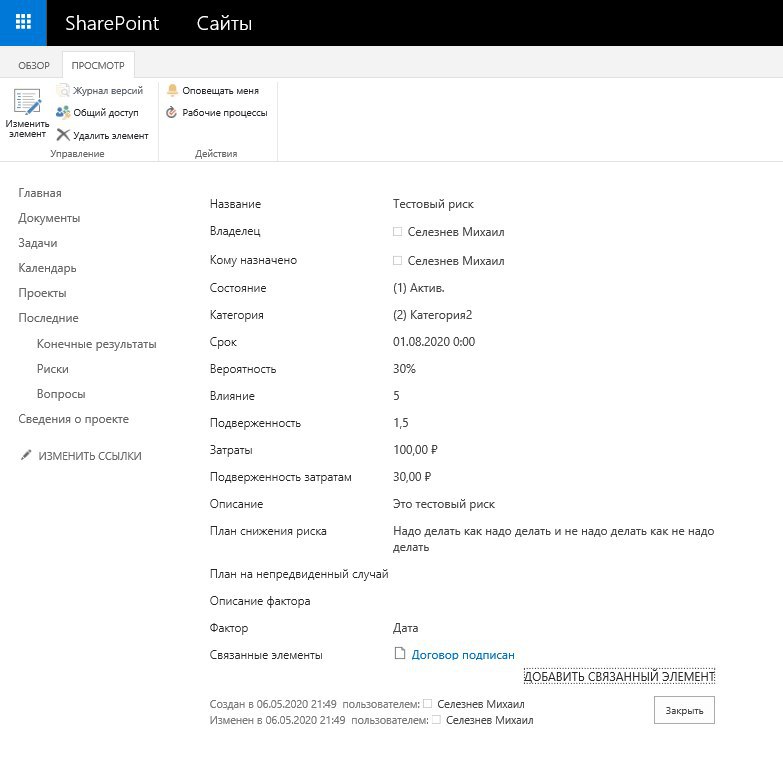Click presence box in the Создан line
783x767 pixels.
tap(427, 704)
